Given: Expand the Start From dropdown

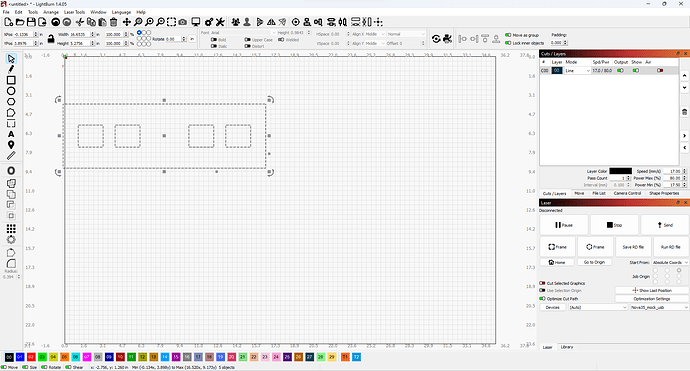Looking at the screenshot, I should (670, 262).
